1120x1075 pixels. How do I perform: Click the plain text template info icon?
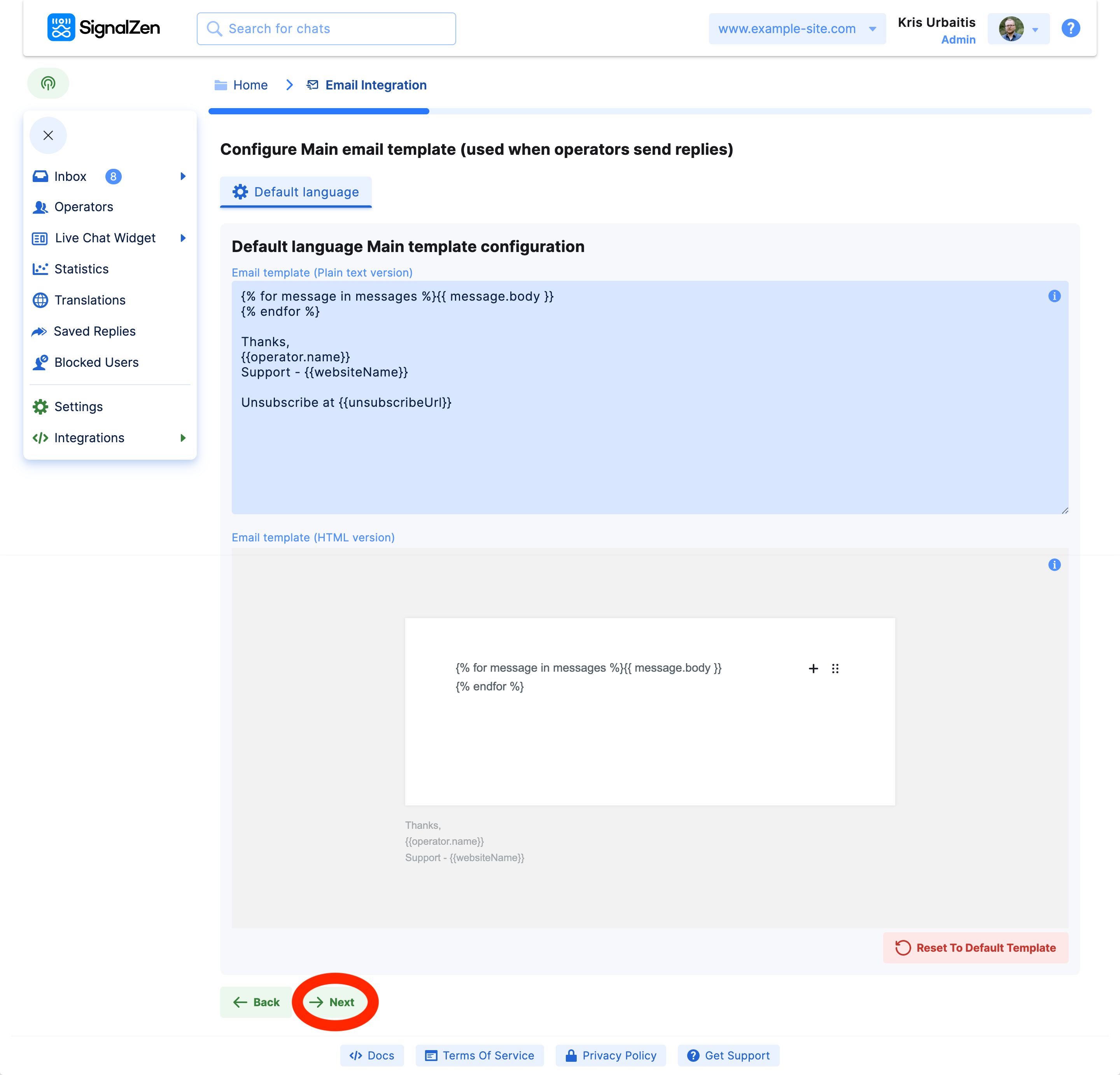(1054, 296)
